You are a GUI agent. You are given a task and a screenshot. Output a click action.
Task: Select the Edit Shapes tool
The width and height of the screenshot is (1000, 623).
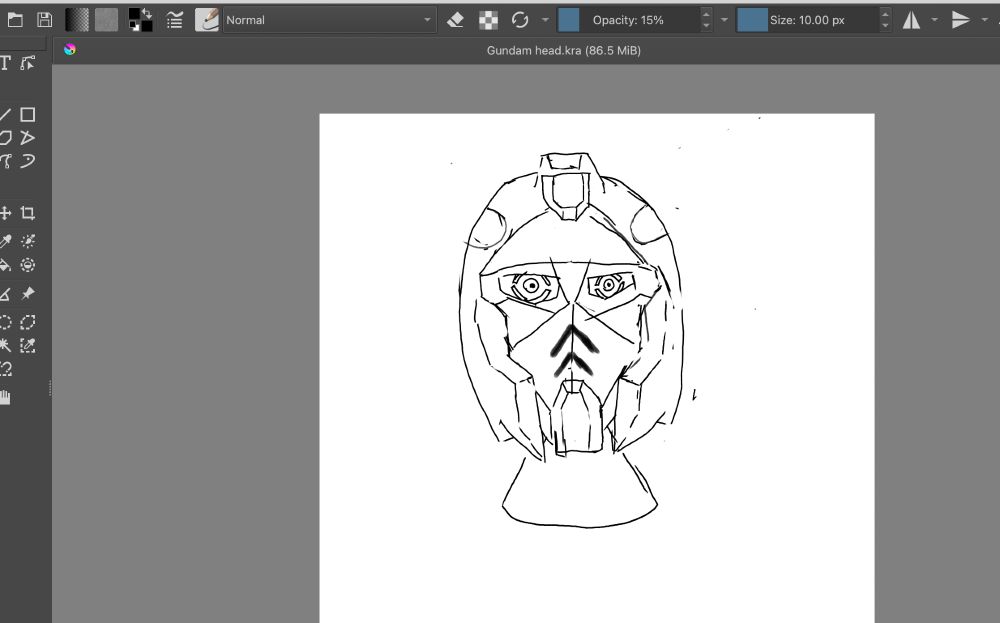(x=27, y=62)
